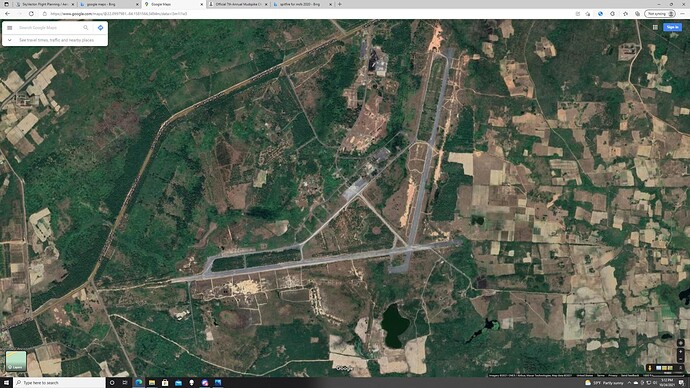Toggle the Layers map view thumbnail
The image size is (690, 388).
pyautogui.click(x=16, y=360)
